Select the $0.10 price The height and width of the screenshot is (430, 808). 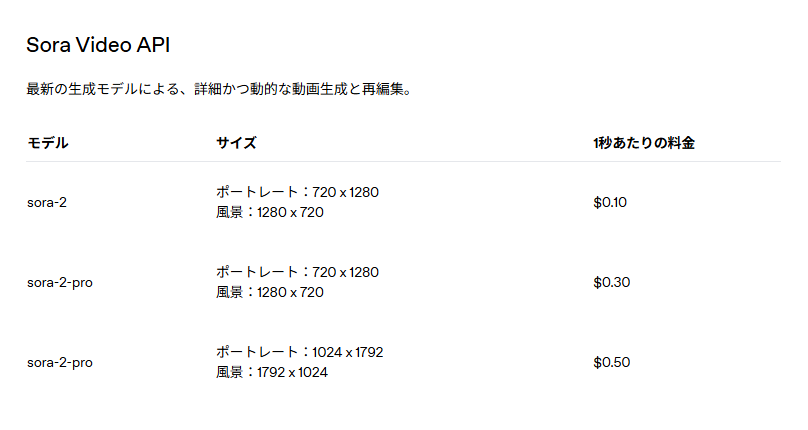[x=610, y=202]
